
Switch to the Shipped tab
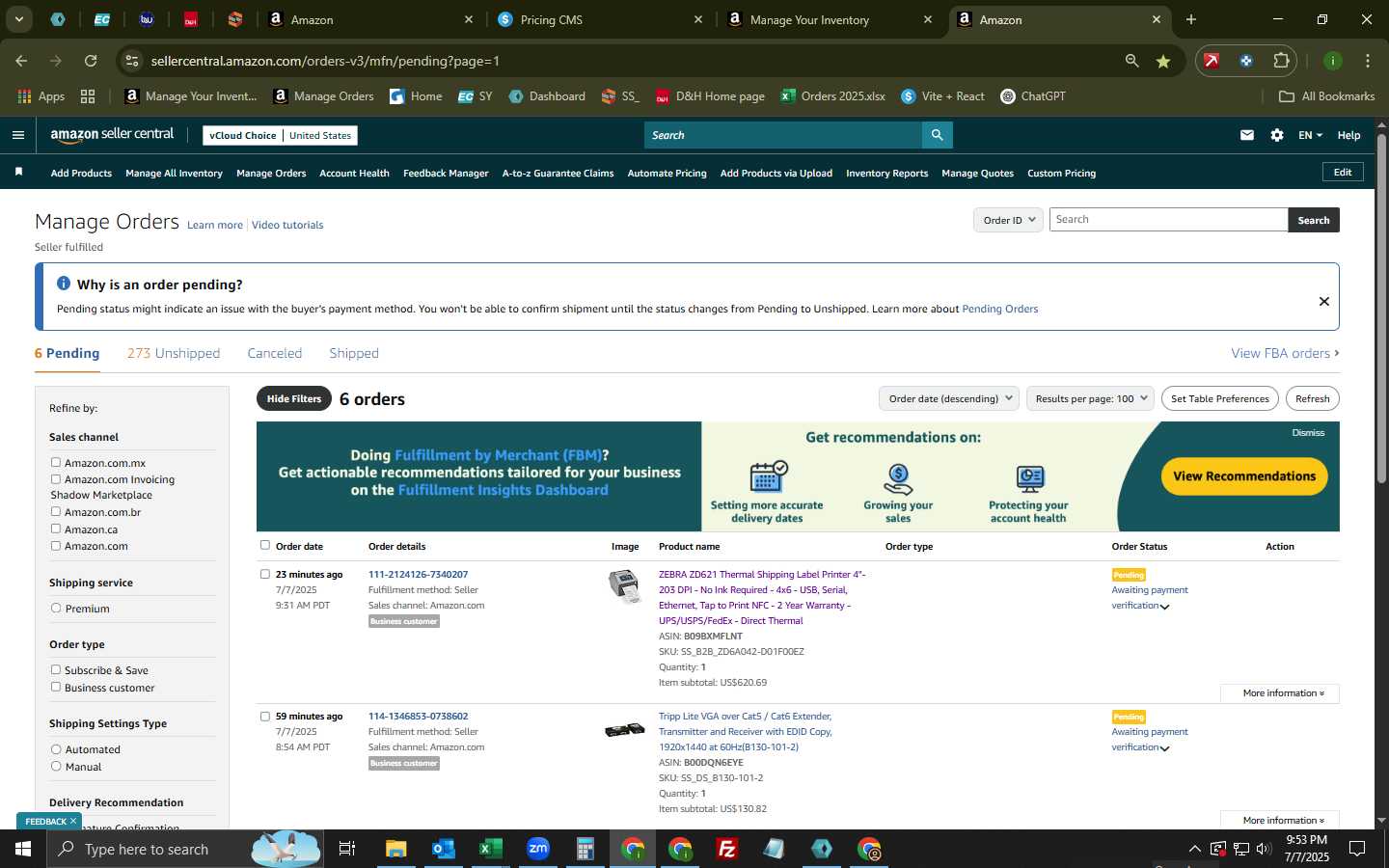pos(354,353)
